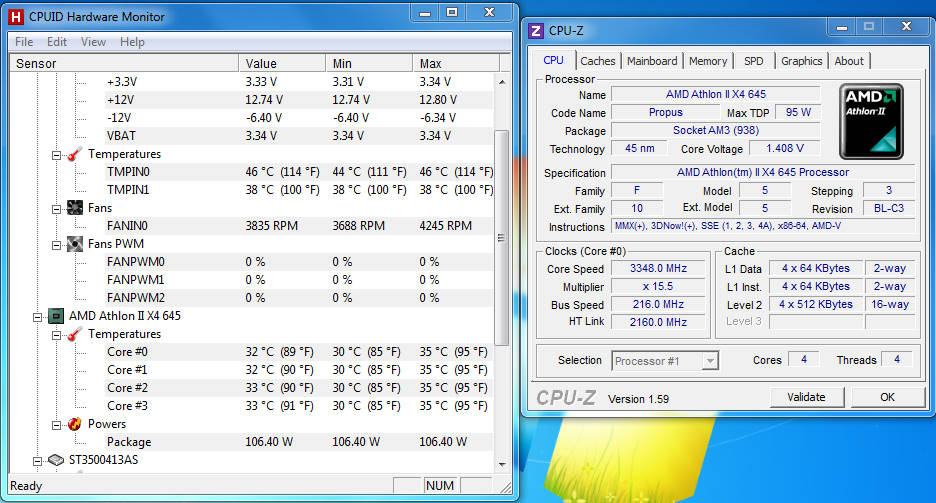Click the AMD Athlon II logo image
This screenshot has width=936, height=503.
click(x=871, y=121)
